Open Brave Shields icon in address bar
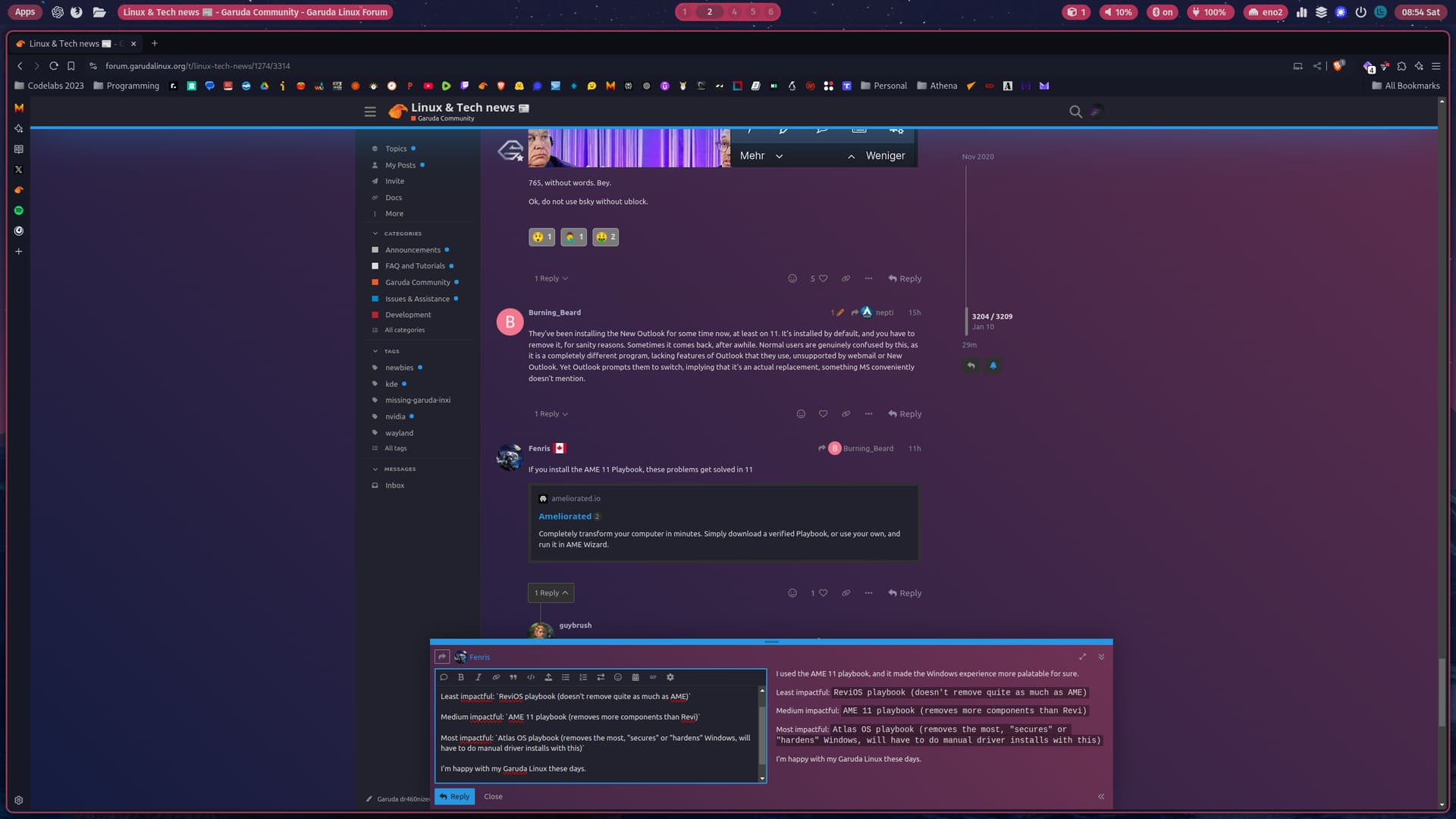 pyautogui.click(x=1338, y=66)
